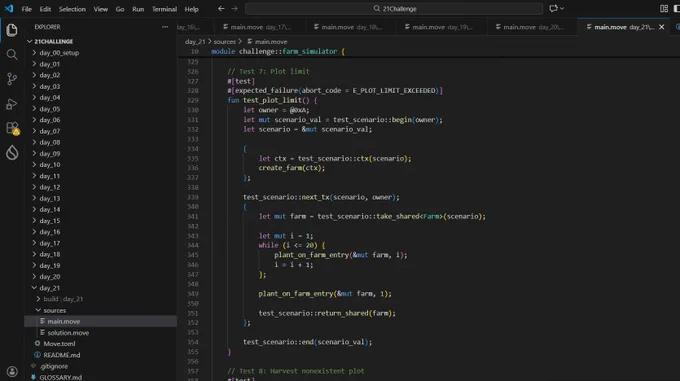Open README.md in the explorer
The image size is (680, 381).
(62, 355)
